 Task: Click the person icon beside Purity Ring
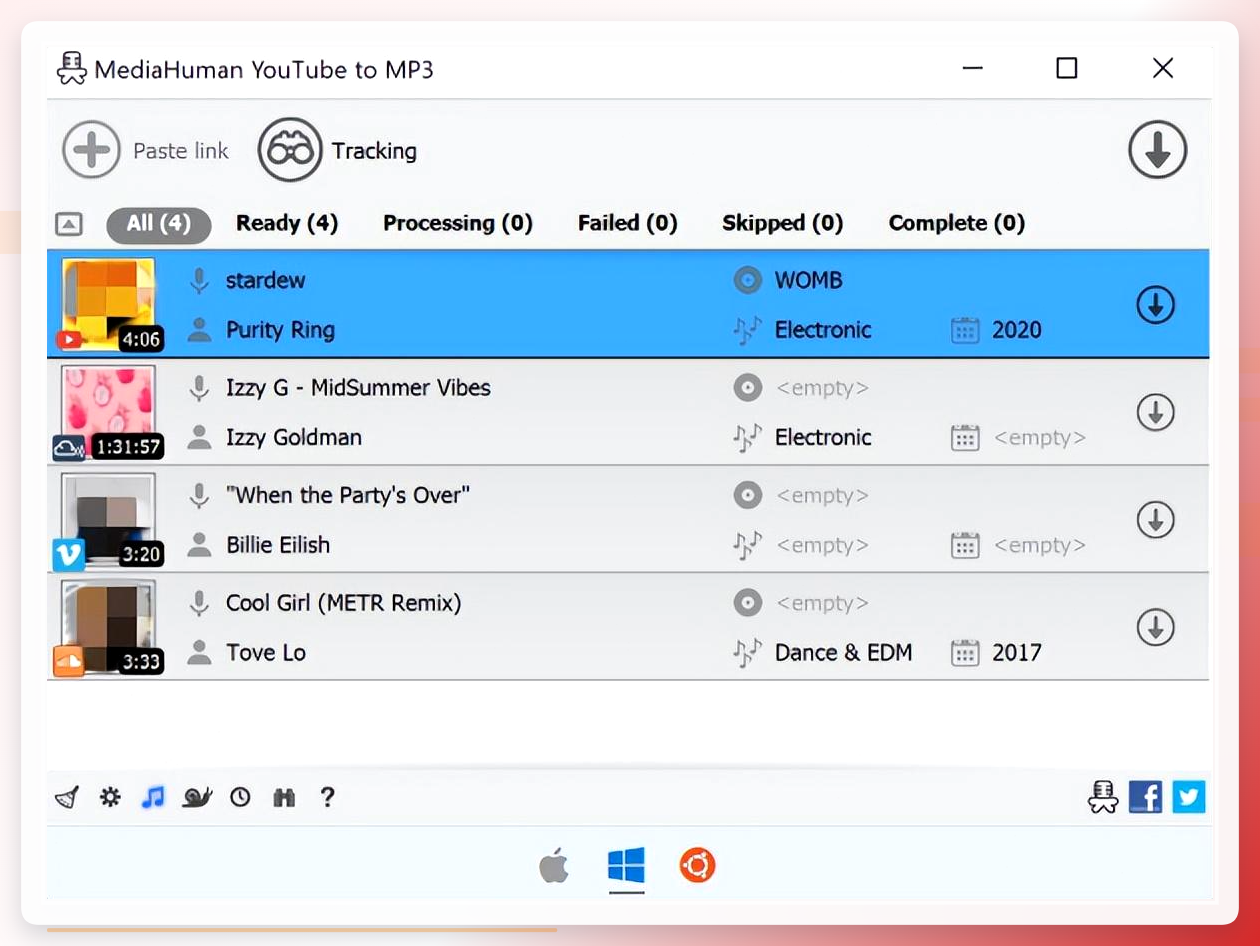point(200,330)
